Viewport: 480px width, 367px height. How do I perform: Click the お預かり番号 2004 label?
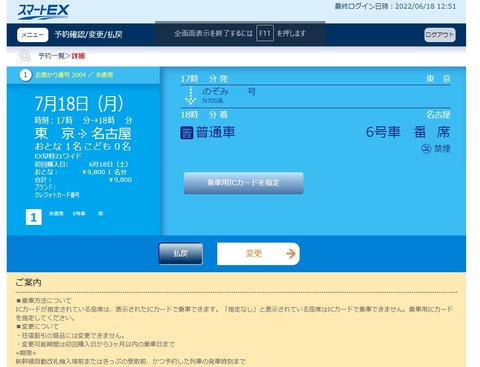coord(60,75)
